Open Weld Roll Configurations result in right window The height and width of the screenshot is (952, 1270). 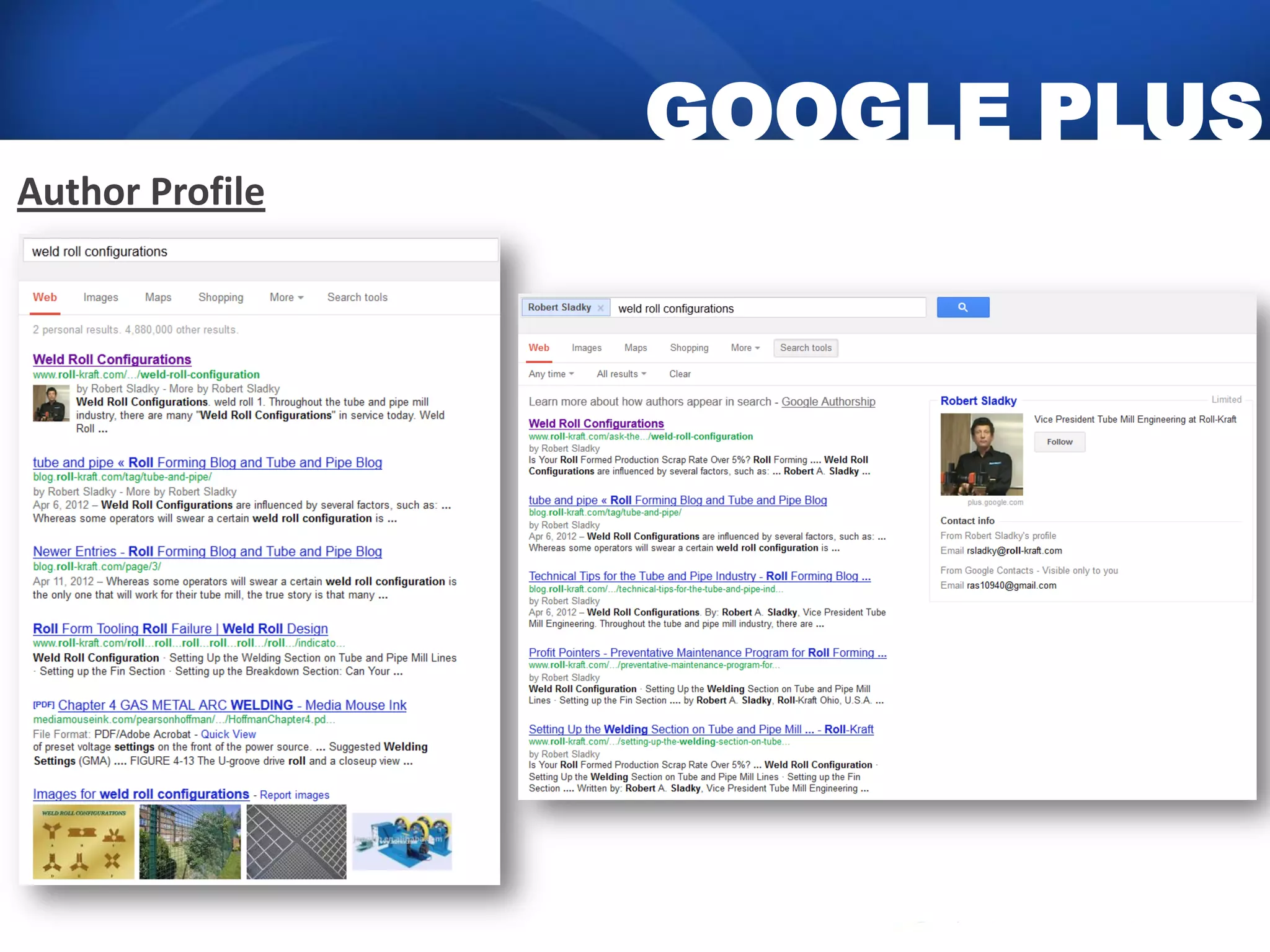tap(596, 423)
